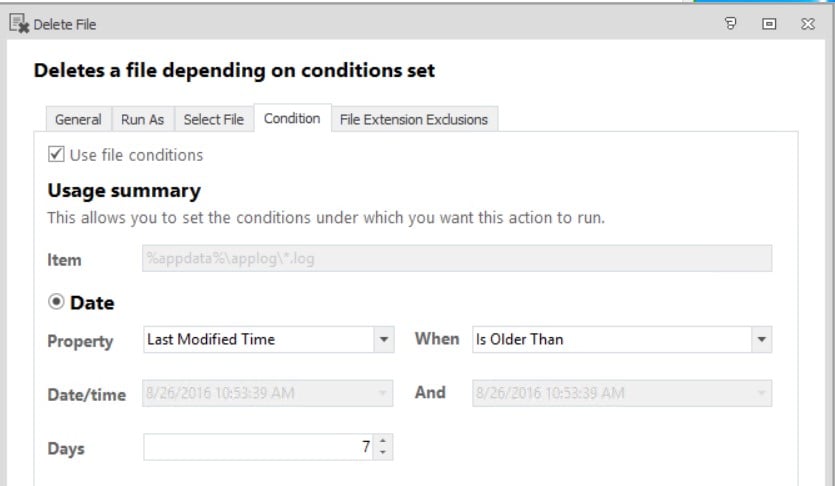Go to the Select File tab
Viewport: 835px width, 486px height.
point(214,119)
